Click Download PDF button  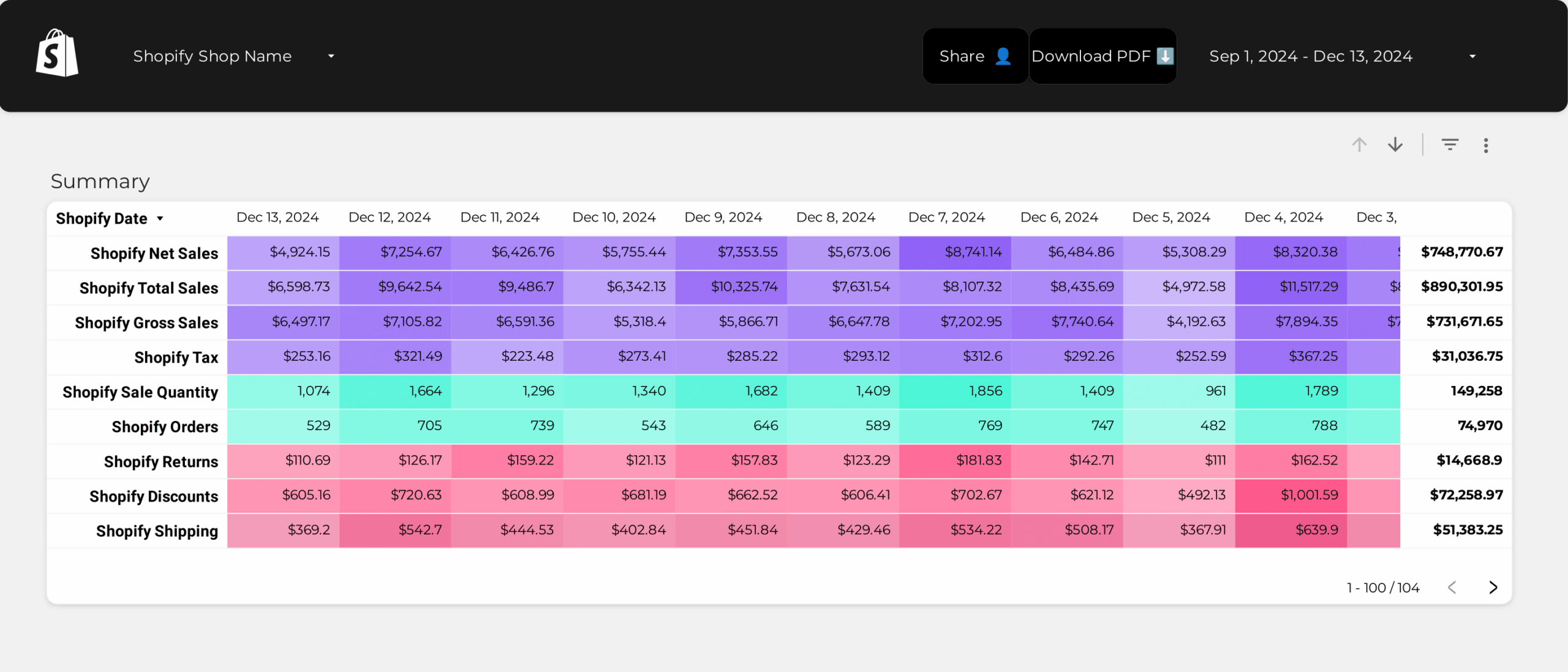pyautogui.click(x=1102, y=56)
